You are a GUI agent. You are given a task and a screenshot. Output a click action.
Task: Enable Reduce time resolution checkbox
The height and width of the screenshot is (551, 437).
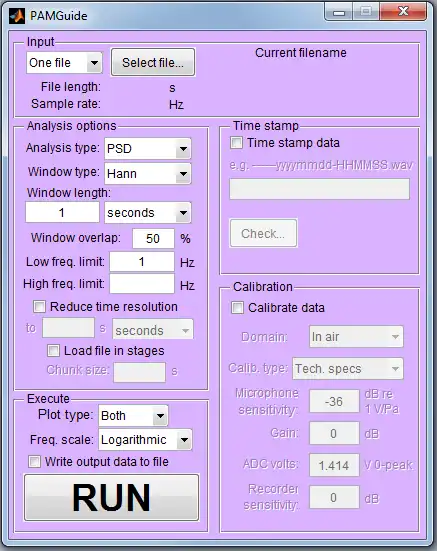click(x=39, y=307)
